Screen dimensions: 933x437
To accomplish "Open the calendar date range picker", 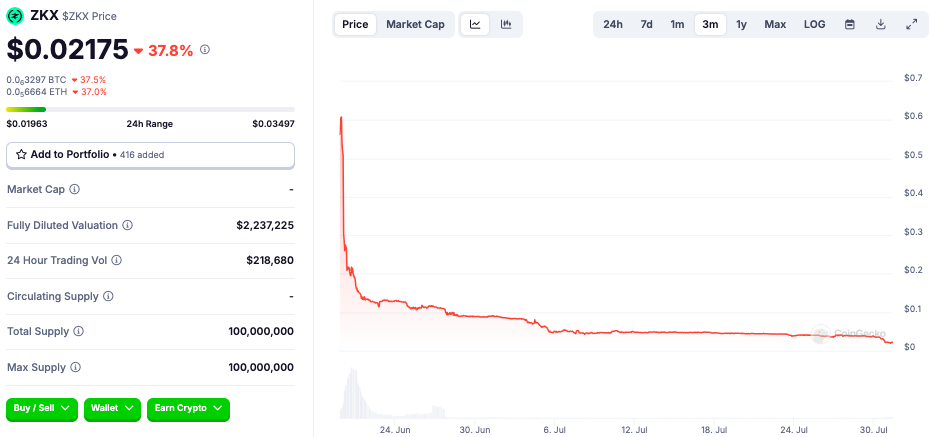I will click(x=850, y=24).
